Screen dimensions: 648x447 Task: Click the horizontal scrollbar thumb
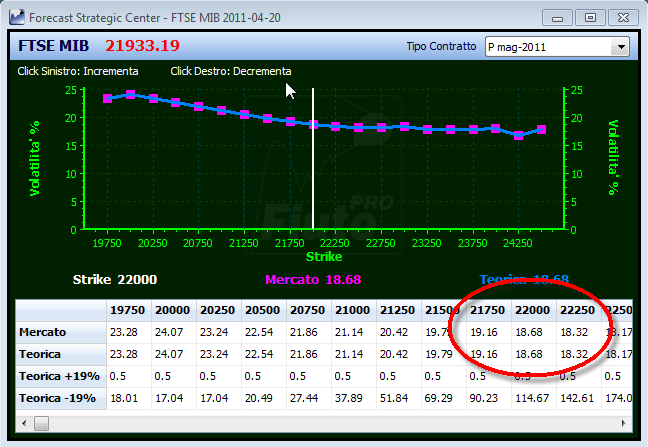click(41, 423)
